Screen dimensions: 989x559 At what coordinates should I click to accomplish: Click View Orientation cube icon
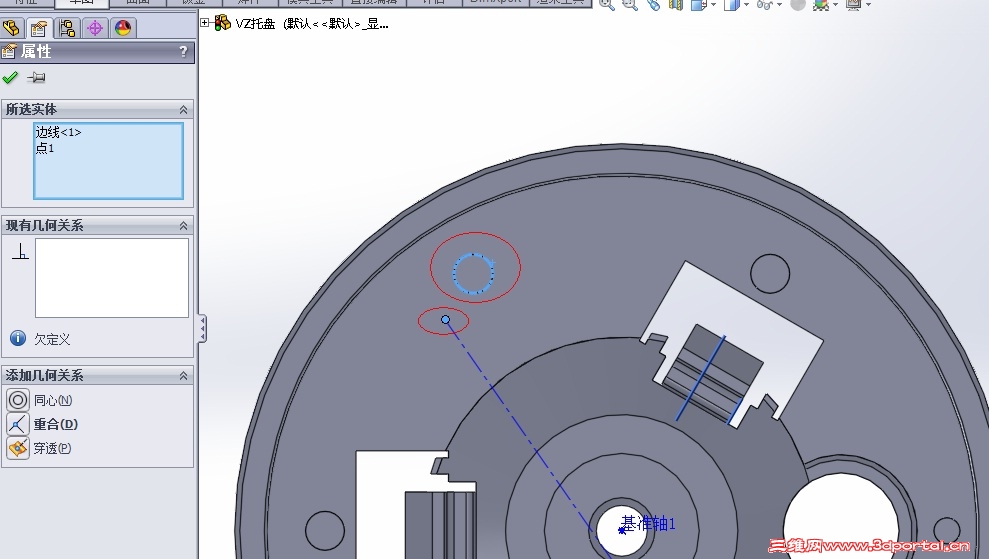pos(698,4)
